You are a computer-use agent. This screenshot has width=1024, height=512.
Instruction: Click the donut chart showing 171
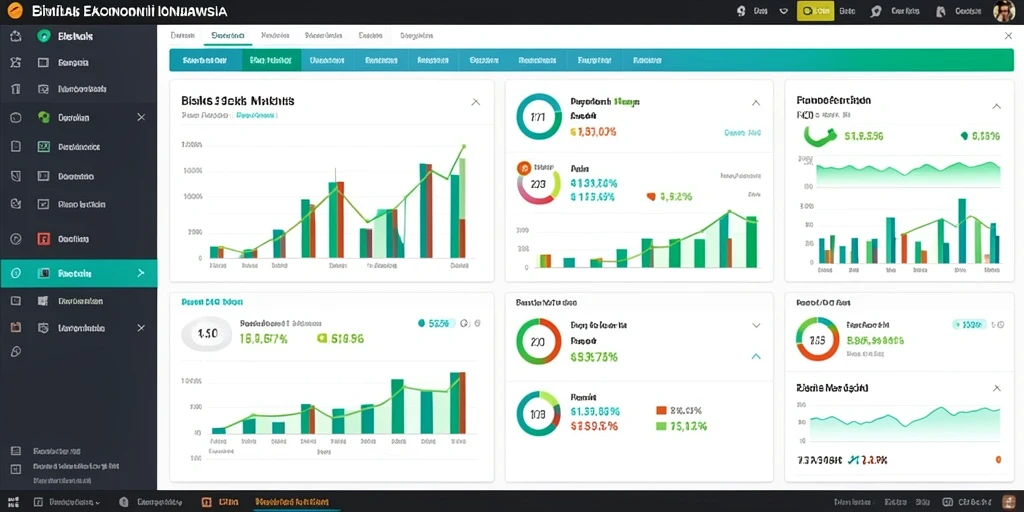click(x=539, y=118)
